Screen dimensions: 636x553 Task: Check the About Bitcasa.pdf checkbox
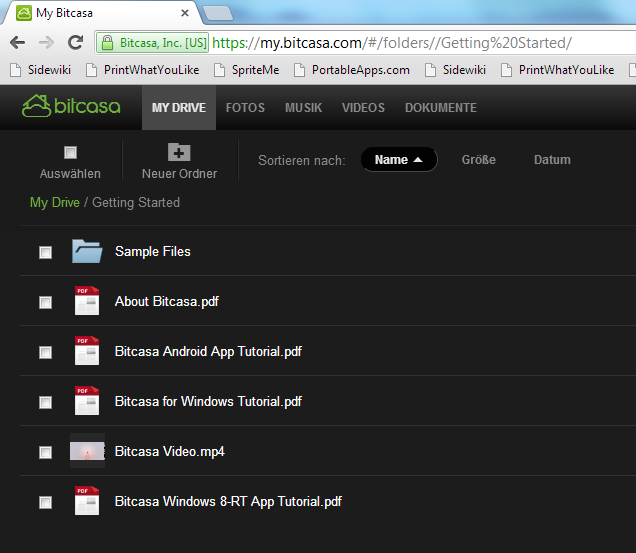click(45, 302)
